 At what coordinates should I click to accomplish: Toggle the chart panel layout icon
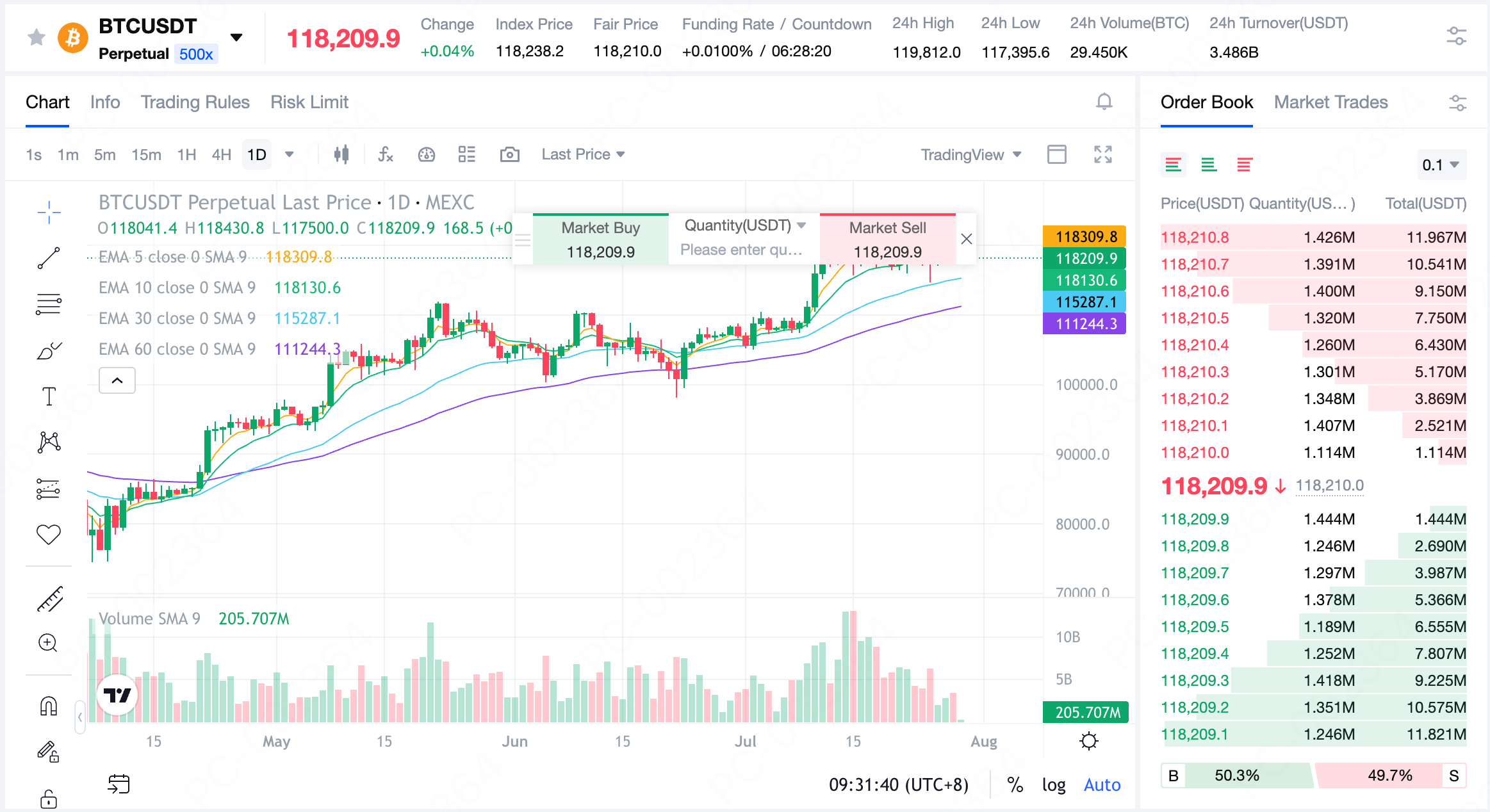1056,154
